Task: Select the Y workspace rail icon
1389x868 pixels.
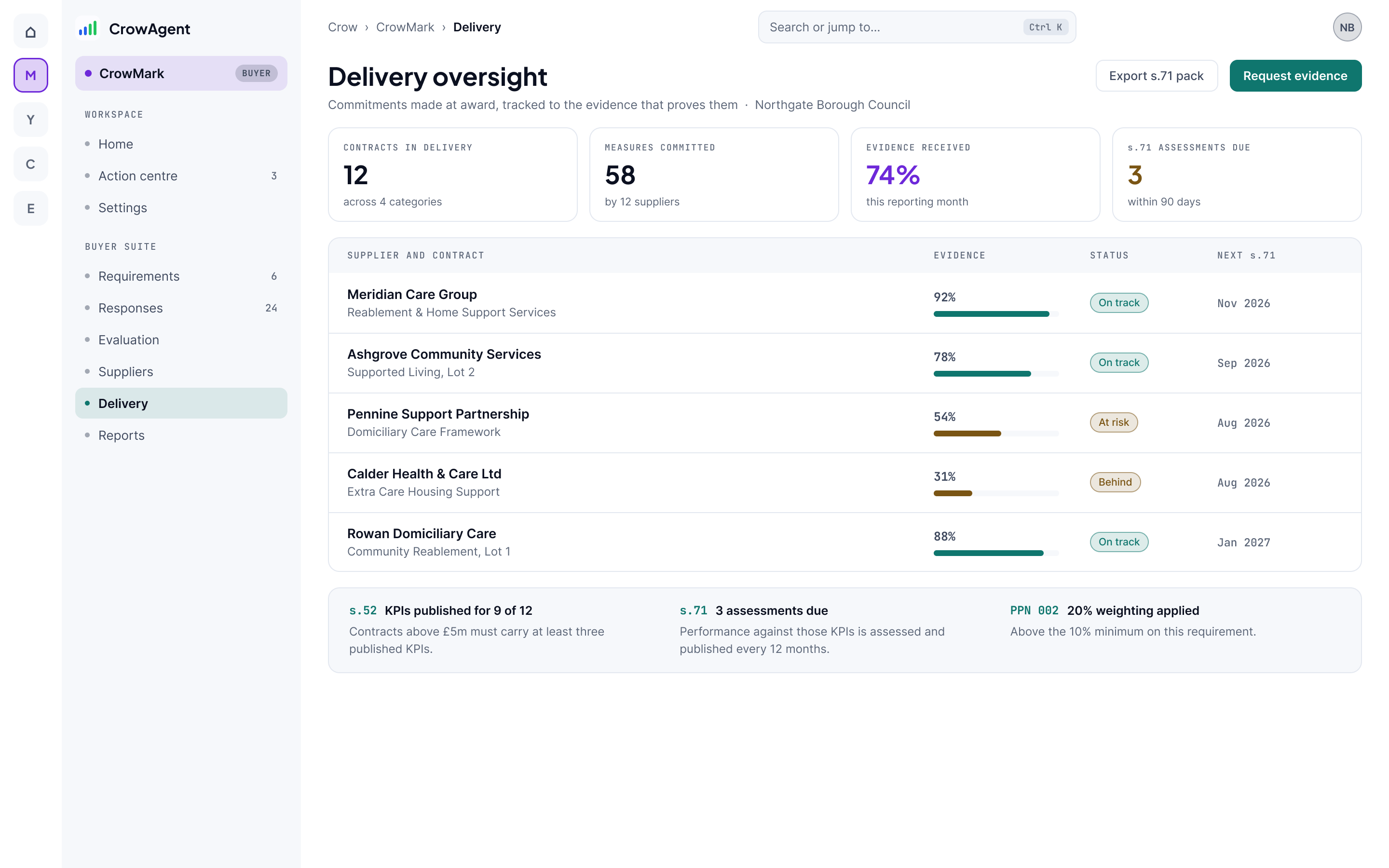Action: [30, 120]
